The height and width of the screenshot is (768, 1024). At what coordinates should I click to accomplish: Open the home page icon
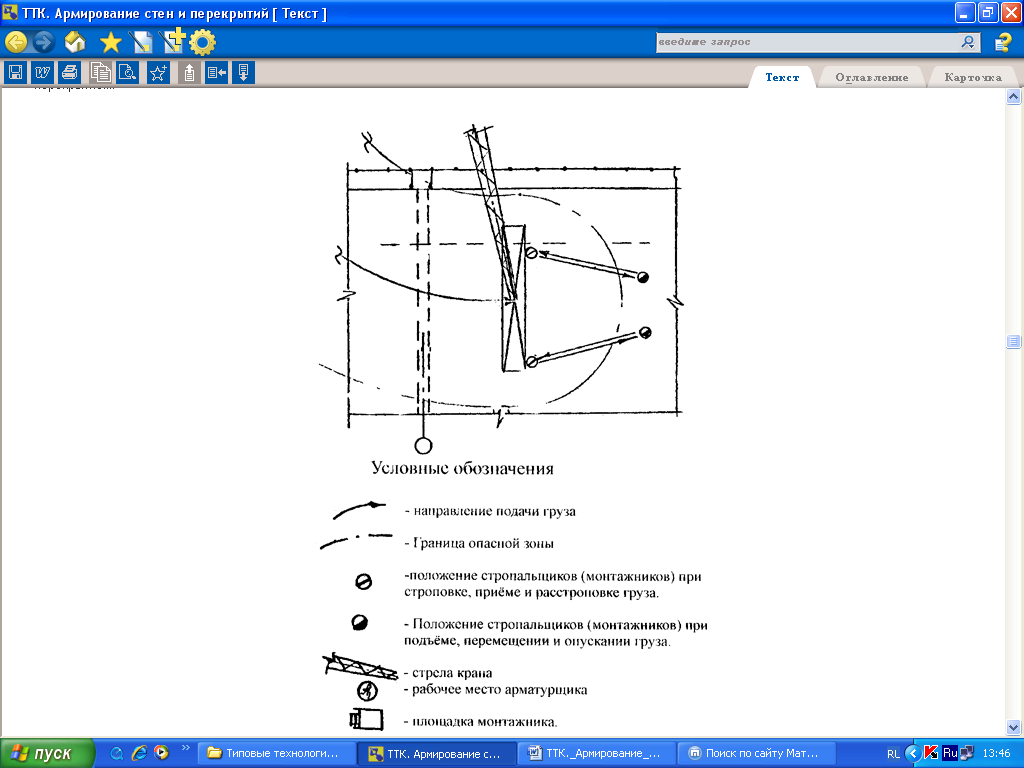click(x=75, y=42)
